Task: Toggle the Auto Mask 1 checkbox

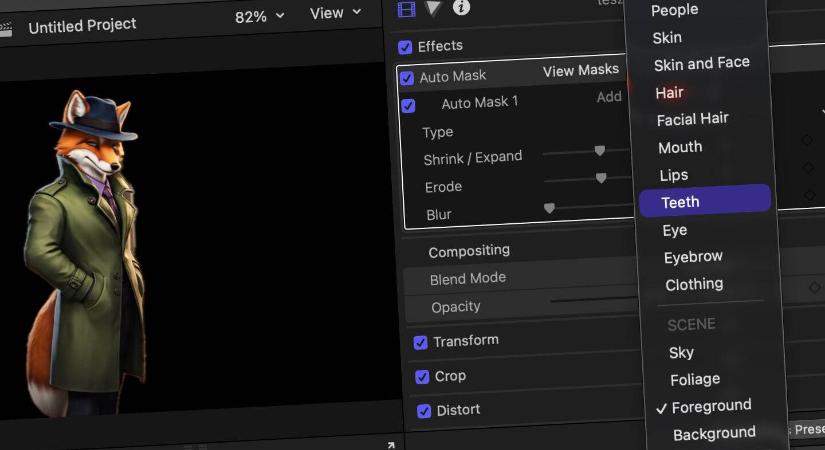Action: point(408,106)
